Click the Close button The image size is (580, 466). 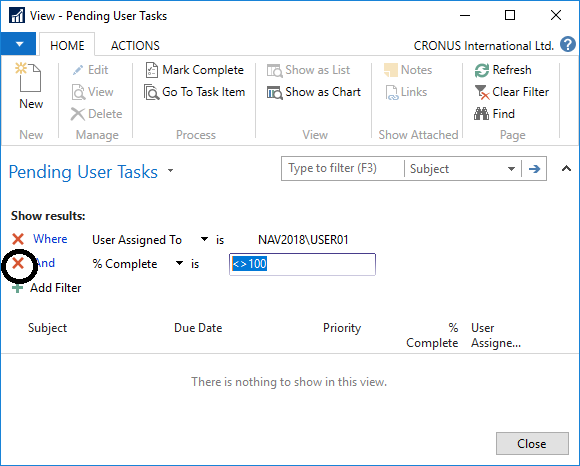click(532, 443)
